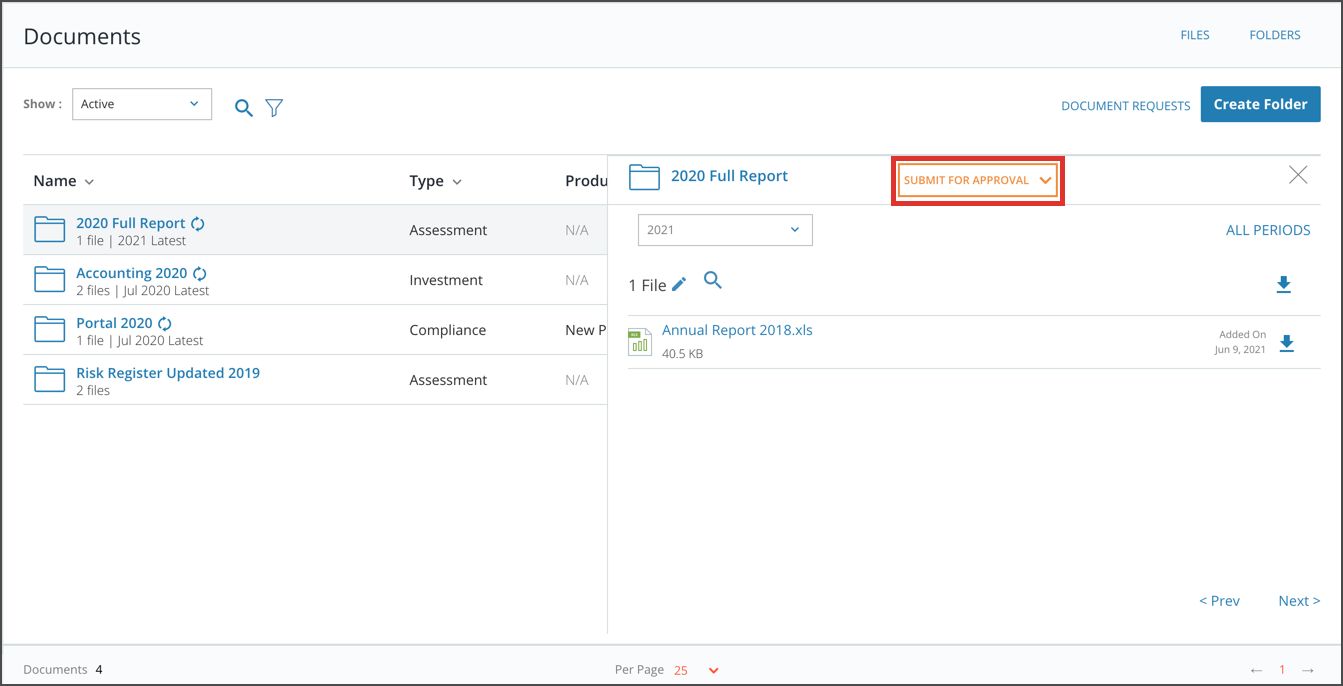Click sync icon next to Accounting 2020

[200, 274]
